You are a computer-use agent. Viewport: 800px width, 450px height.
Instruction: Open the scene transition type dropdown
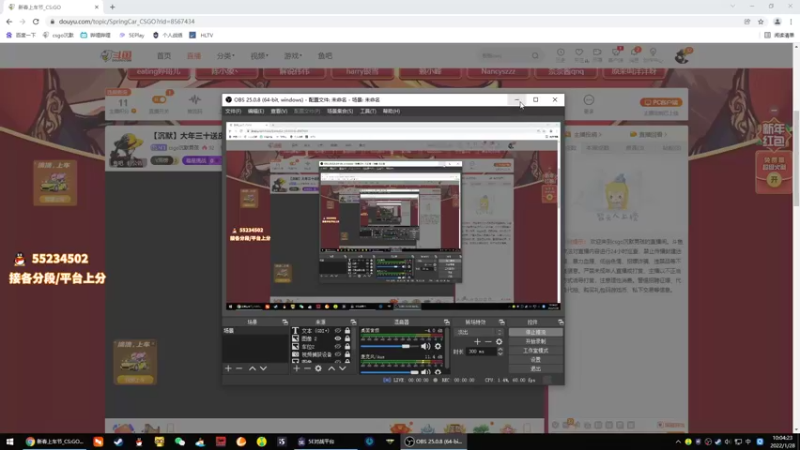pos(480,332)
